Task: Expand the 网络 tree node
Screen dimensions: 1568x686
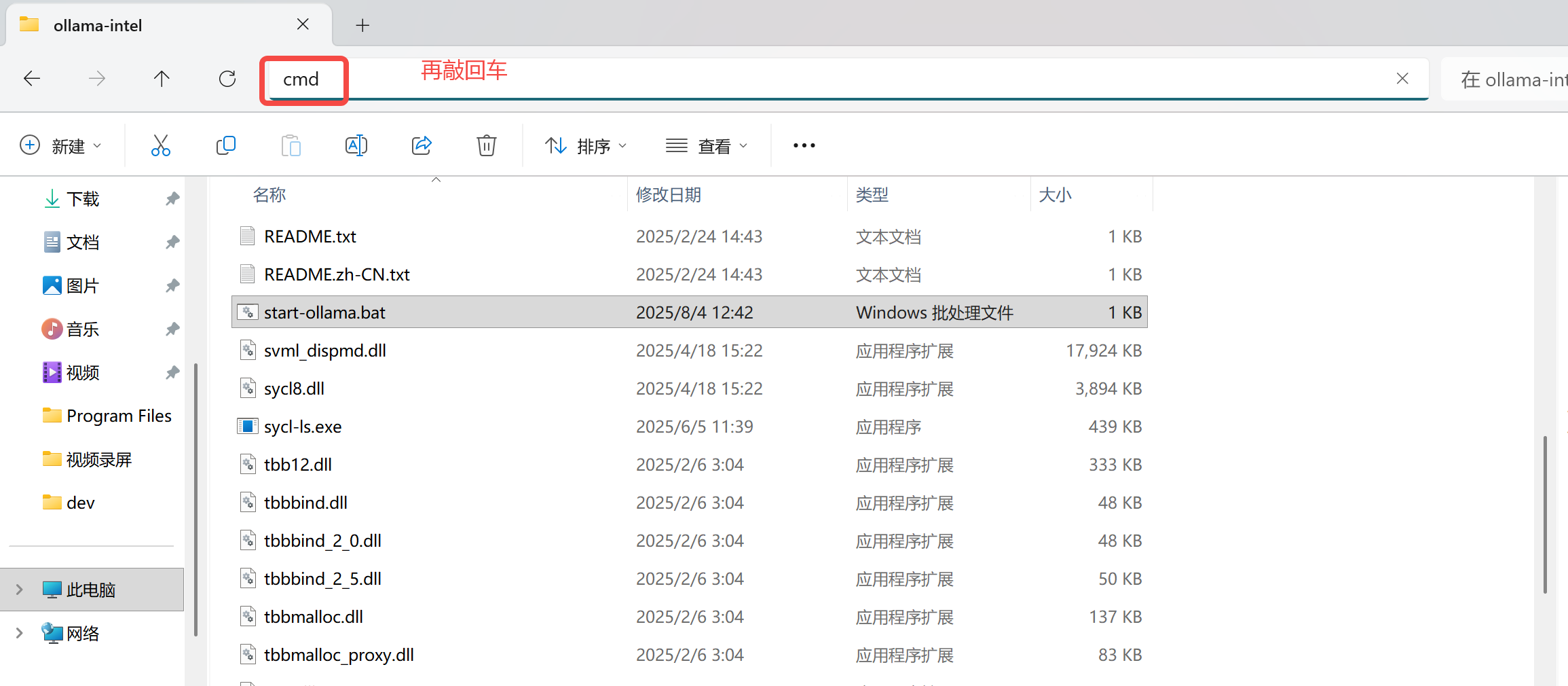Action: point(20,633)
